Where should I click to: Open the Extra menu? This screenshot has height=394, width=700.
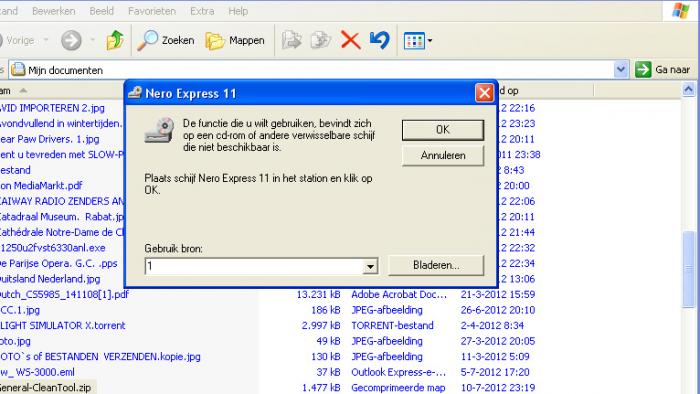pyautogui.click(x=202, y=11)
